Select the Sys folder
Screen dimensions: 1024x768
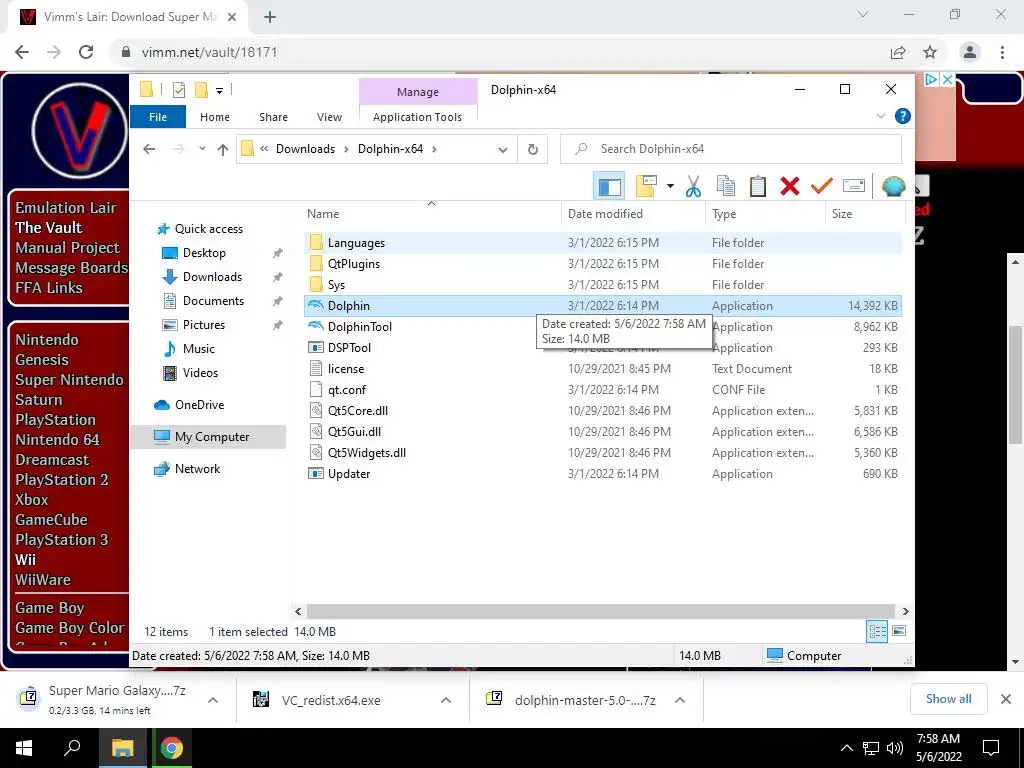click(603, 285)
